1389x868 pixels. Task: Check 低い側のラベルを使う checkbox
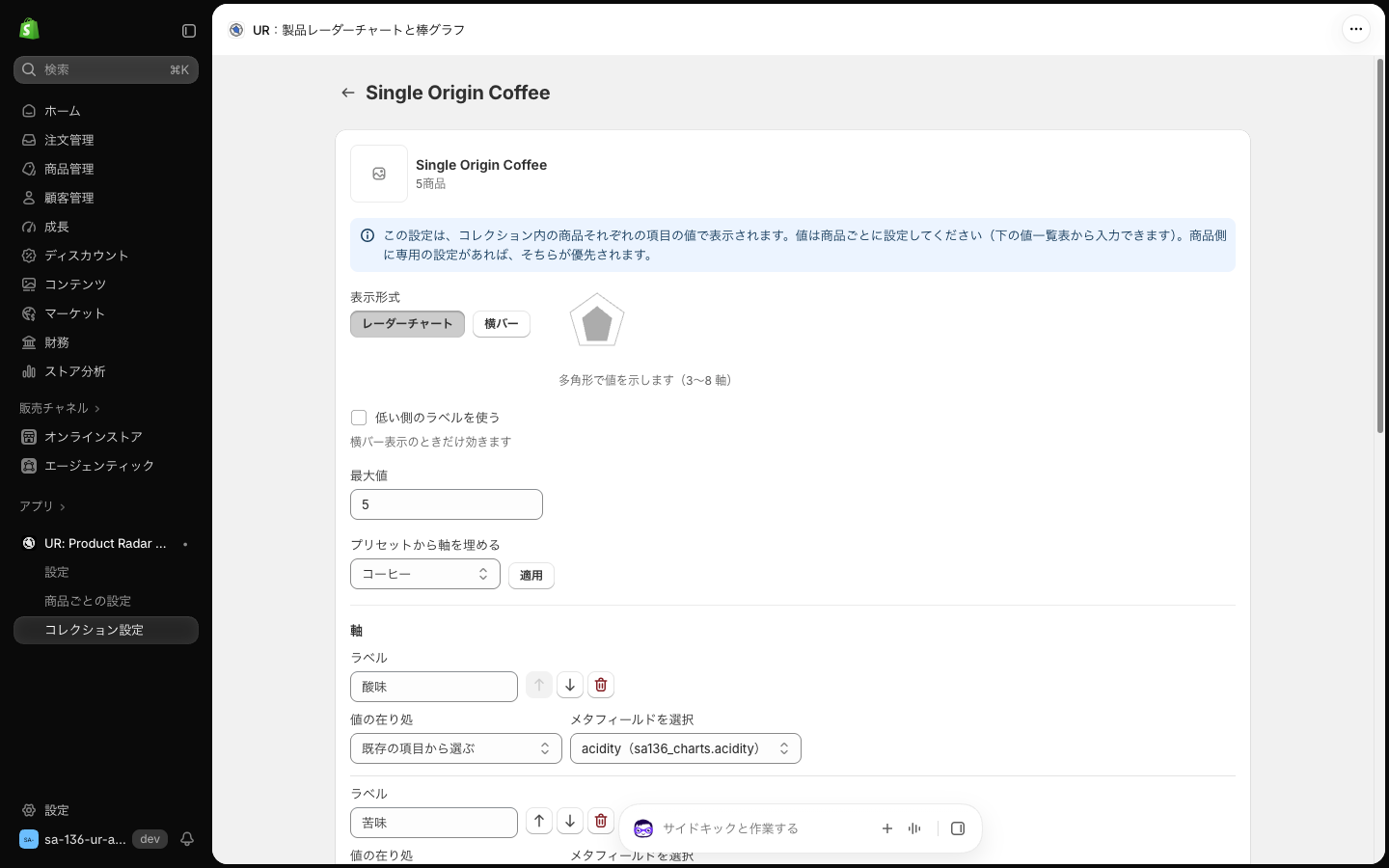point(359,418)
